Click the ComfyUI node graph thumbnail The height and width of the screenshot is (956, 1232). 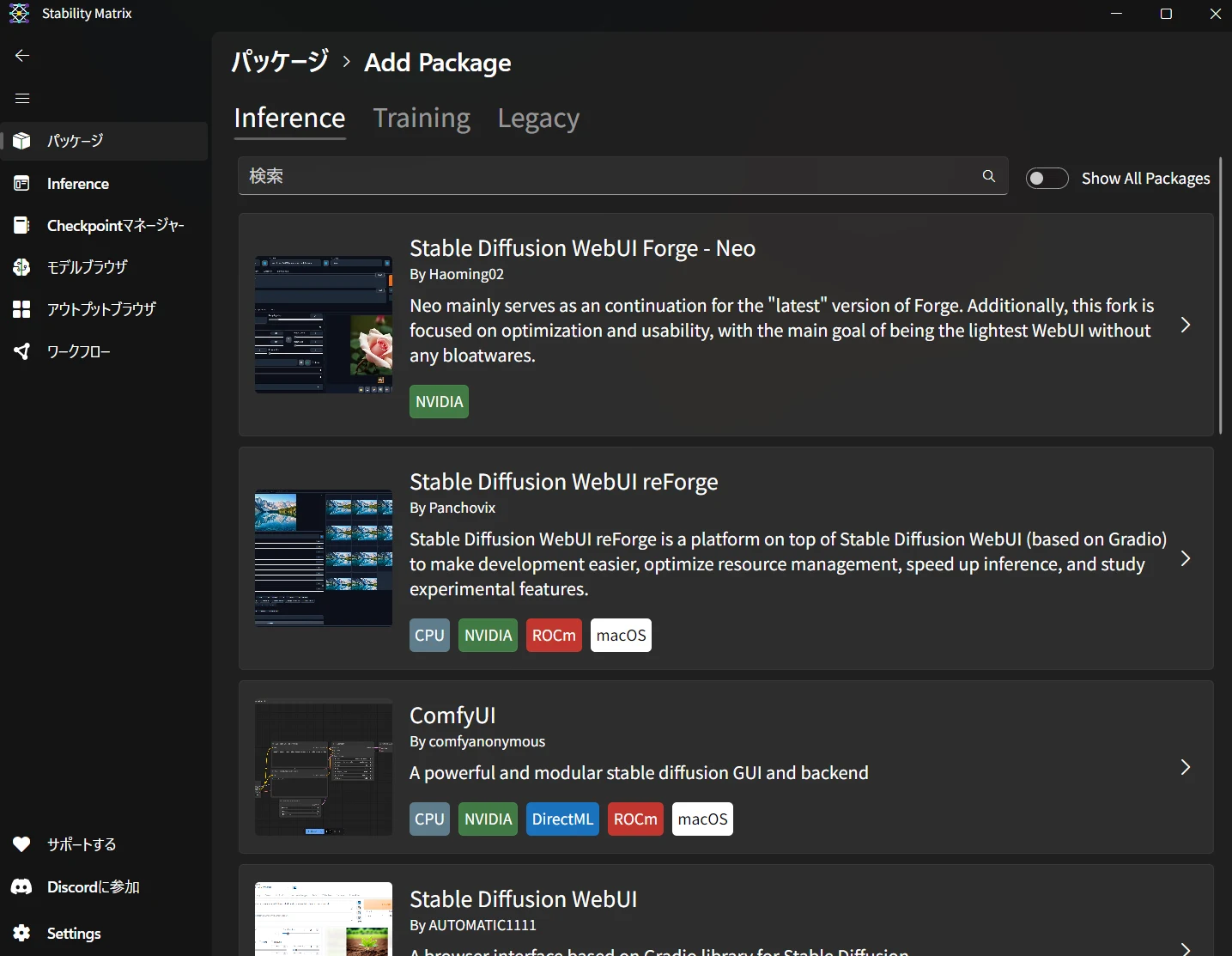(324, 767)
